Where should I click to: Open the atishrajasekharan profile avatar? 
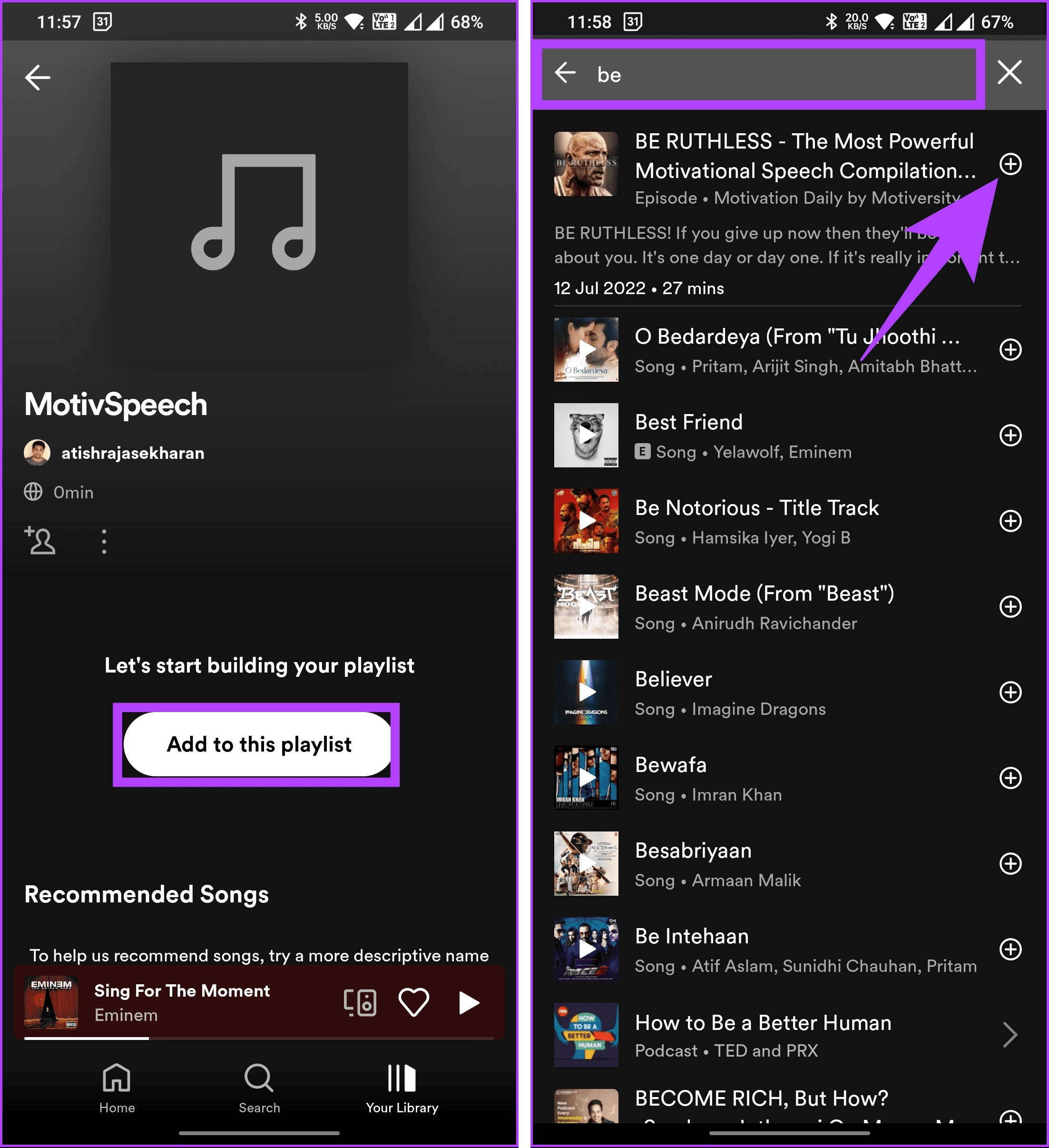point(37,453)
